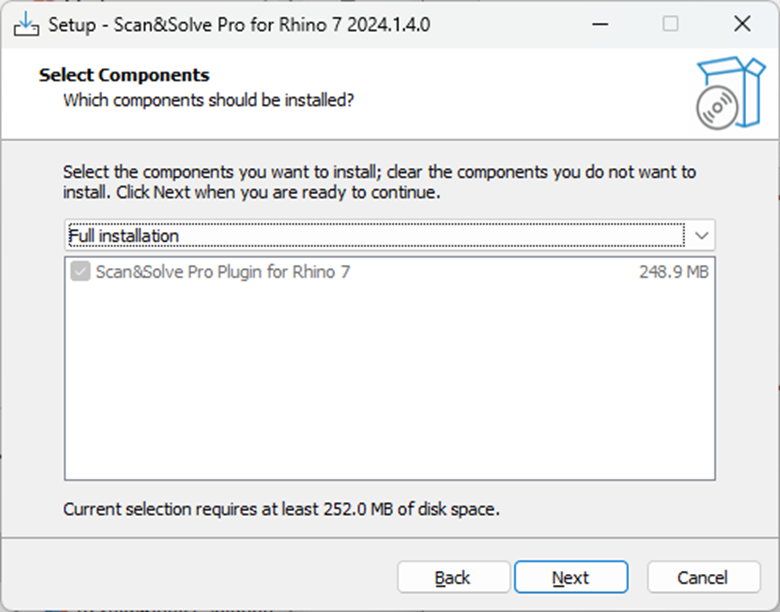This screenshot has height=612, width=780.
Task: Click empty area of the components list
Action: point(390,383)
